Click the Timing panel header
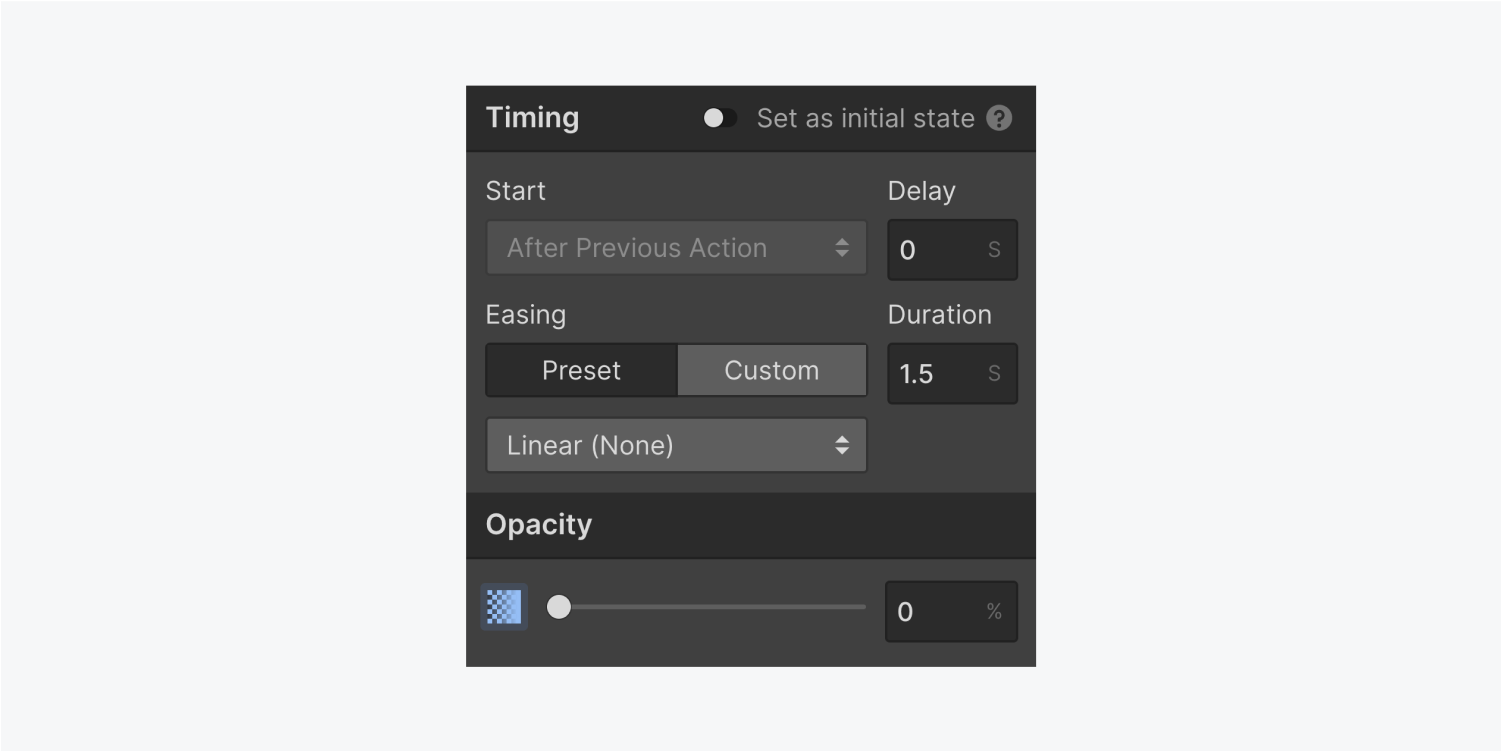Viewport: 1501px width, 751px height. (x=533, y=118)
